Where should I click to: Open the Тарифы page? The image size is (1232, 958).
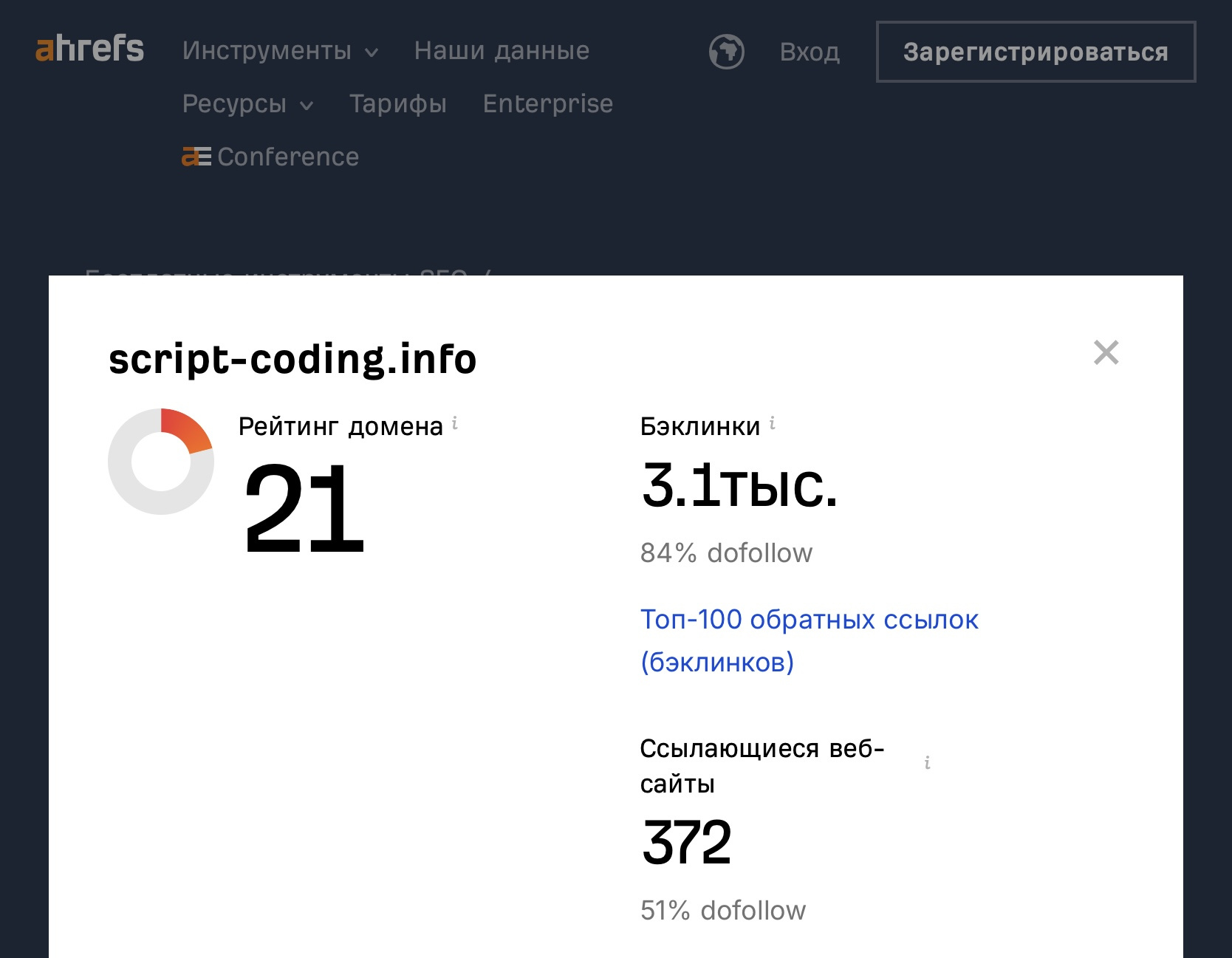click(x=398, y=104)
